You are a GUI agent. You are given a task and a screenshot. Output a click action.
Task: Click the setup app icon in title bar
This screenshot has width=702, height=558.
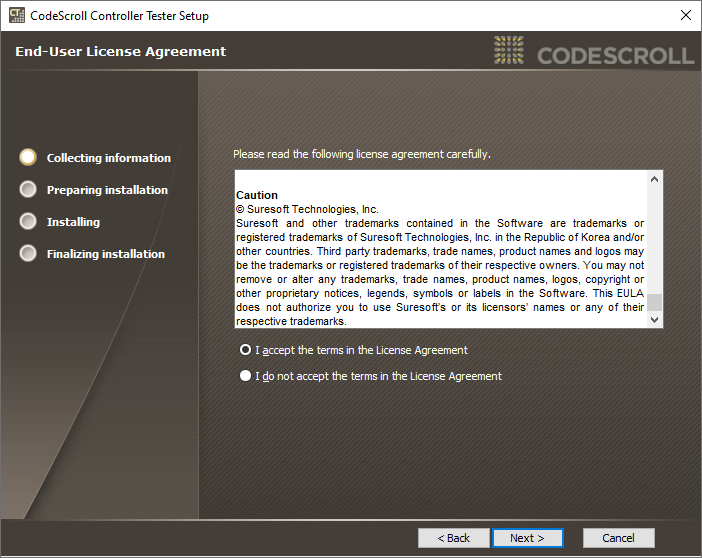(17, 15)
